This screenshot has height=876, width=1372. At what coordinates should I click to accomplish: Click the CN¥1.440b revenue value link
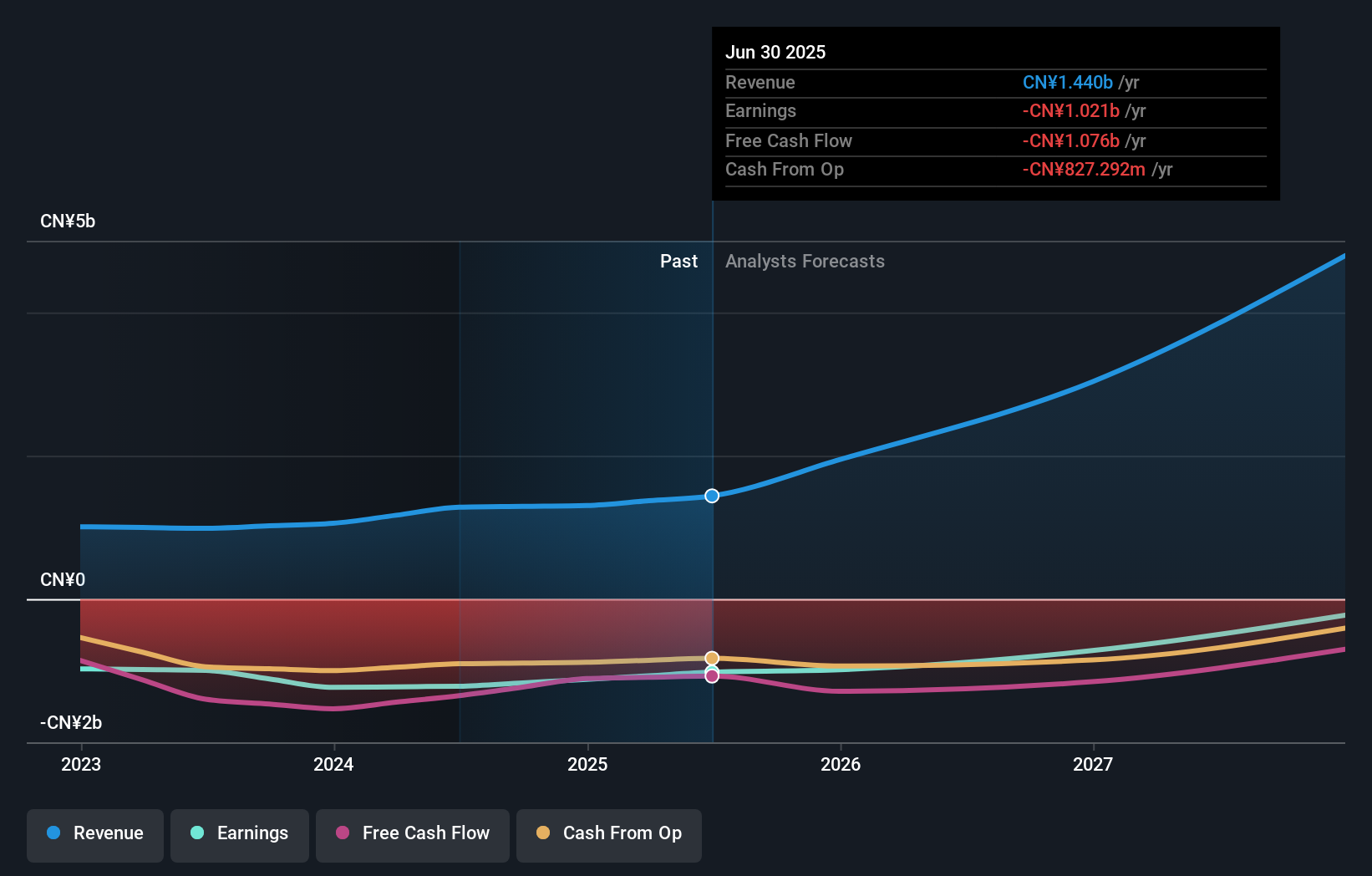(x=1068, y=82)
